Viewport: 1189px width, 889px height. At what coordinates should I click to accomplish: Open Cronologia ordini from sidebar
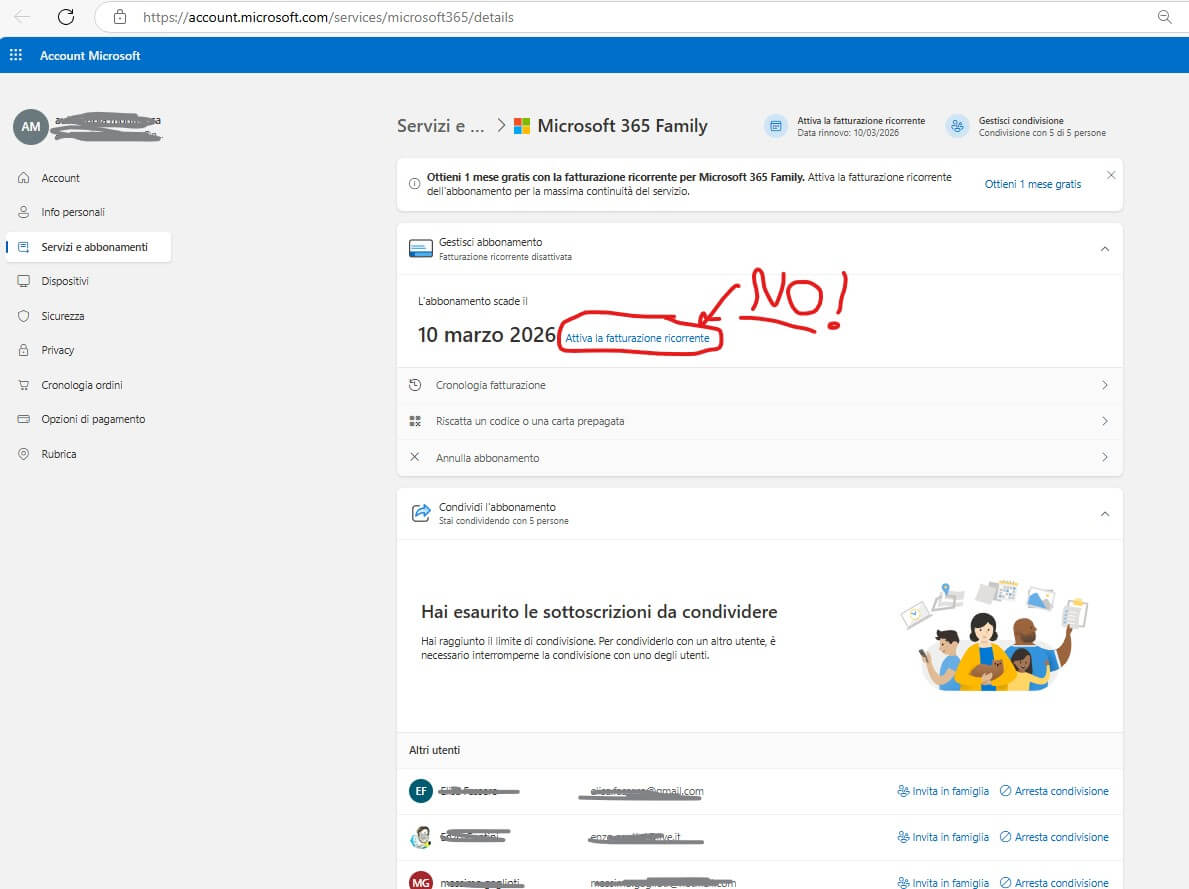[x=82, y=385]
